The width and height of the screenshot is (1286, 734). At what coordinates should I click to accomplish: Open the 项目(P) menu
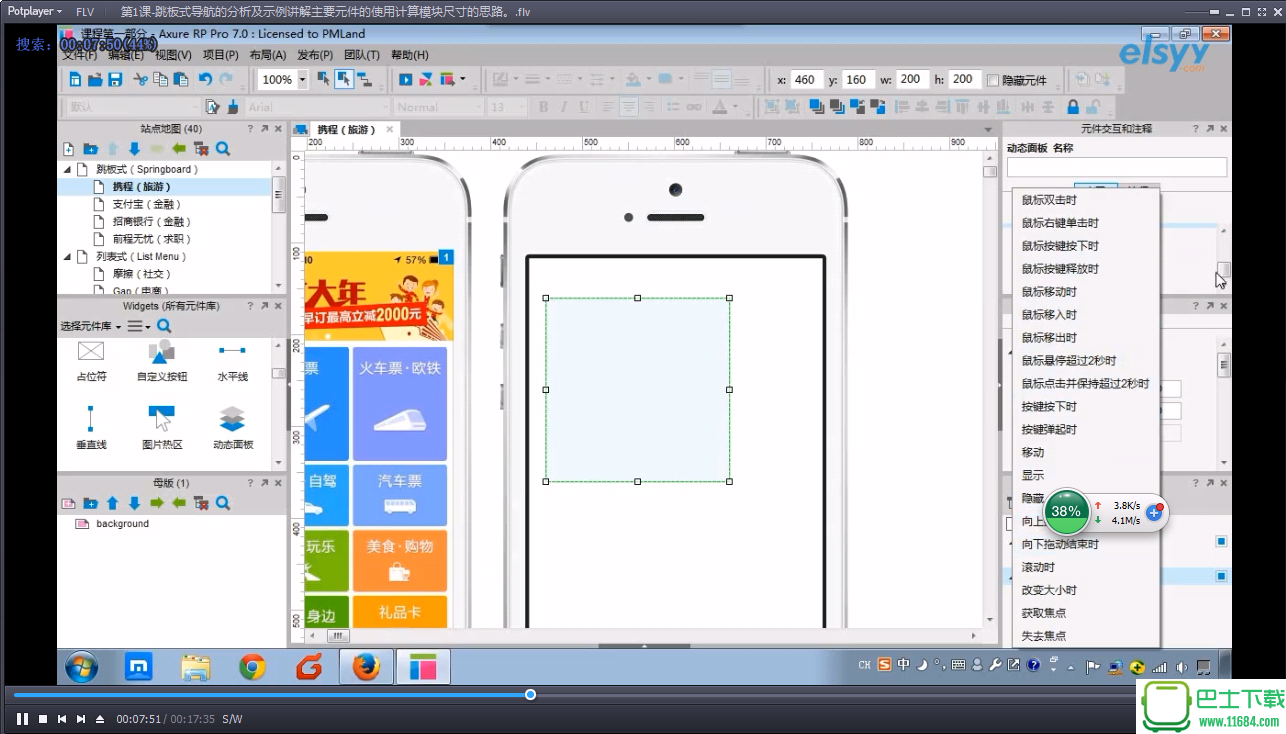pyautogui.click(x=221, y=55)
